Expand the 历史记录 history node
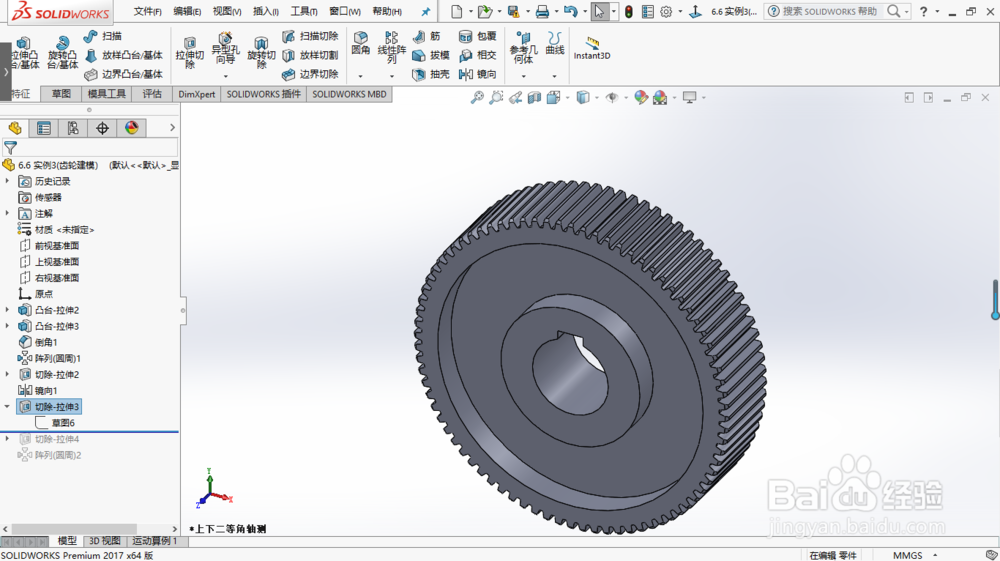 click(7, 181)
